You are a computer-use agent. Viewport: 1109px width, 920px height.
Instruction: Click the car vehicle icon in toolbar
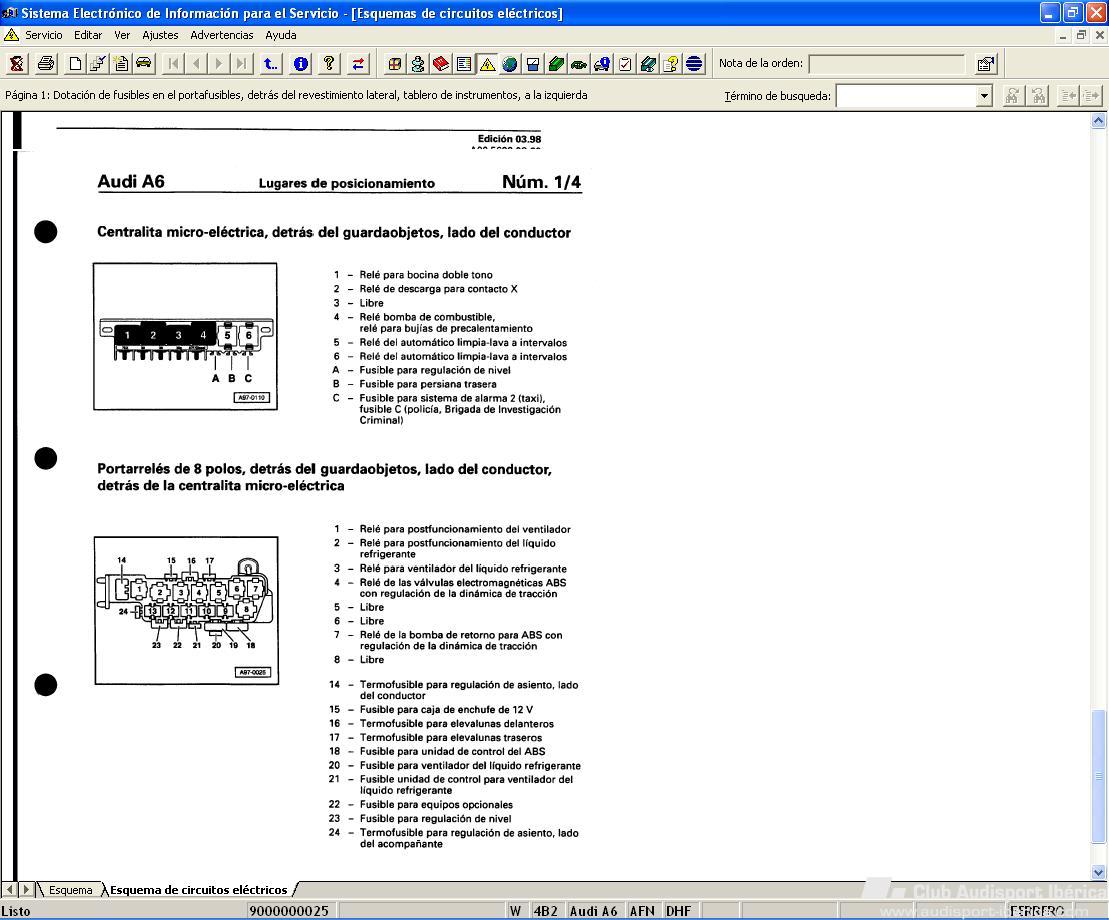pos(144,64)
